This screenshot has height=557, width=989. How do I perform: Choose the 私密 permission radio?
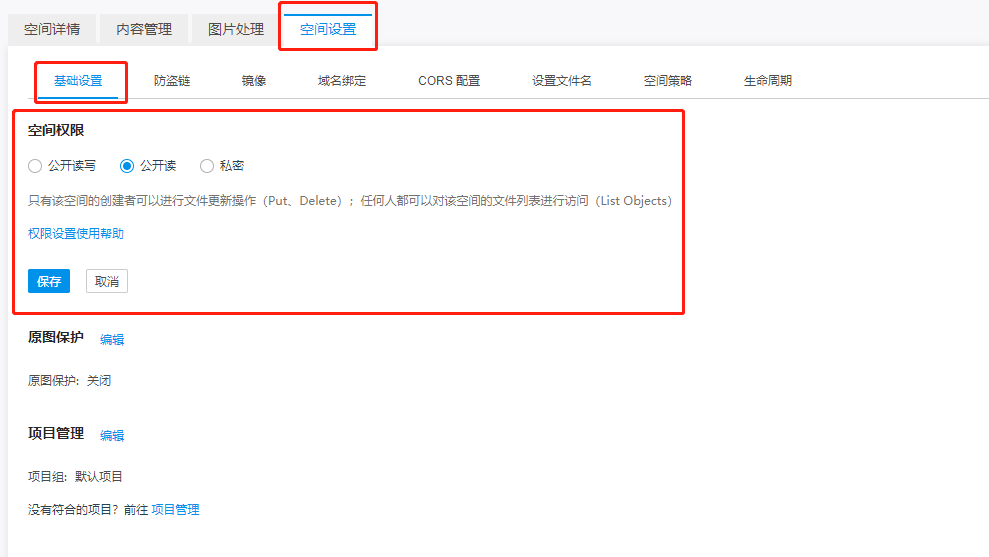(x=207, y=166)
